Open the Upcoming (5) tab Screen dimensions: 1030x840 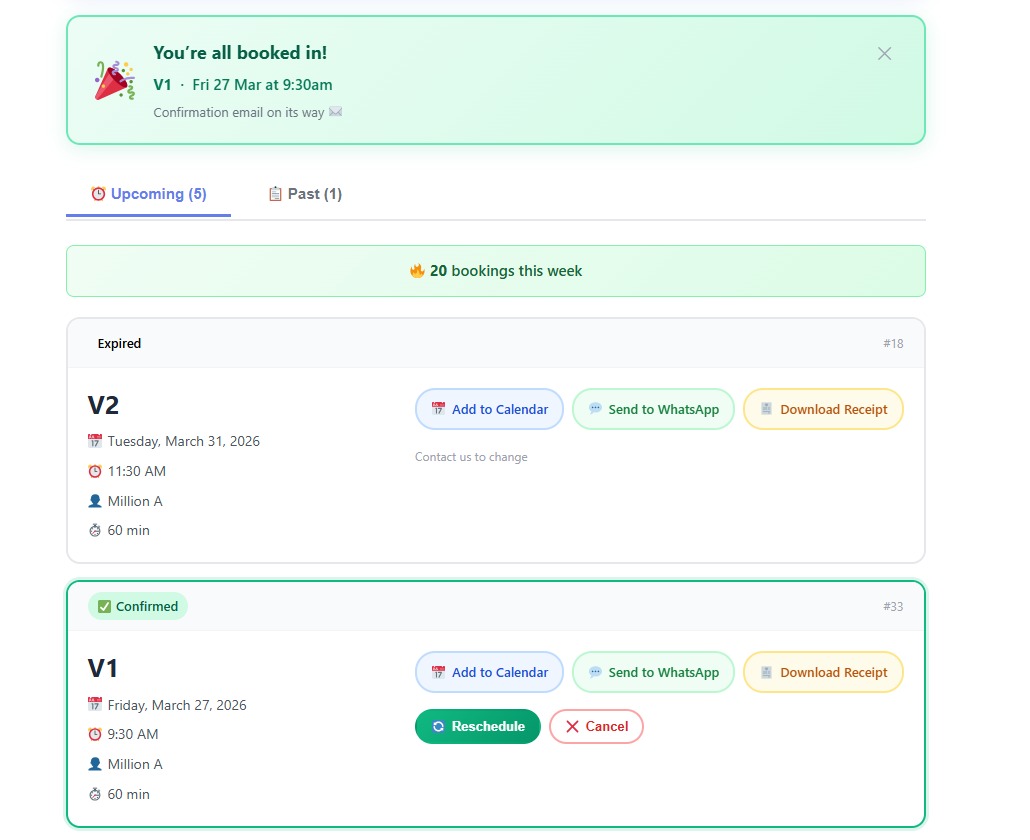point(148,193)
